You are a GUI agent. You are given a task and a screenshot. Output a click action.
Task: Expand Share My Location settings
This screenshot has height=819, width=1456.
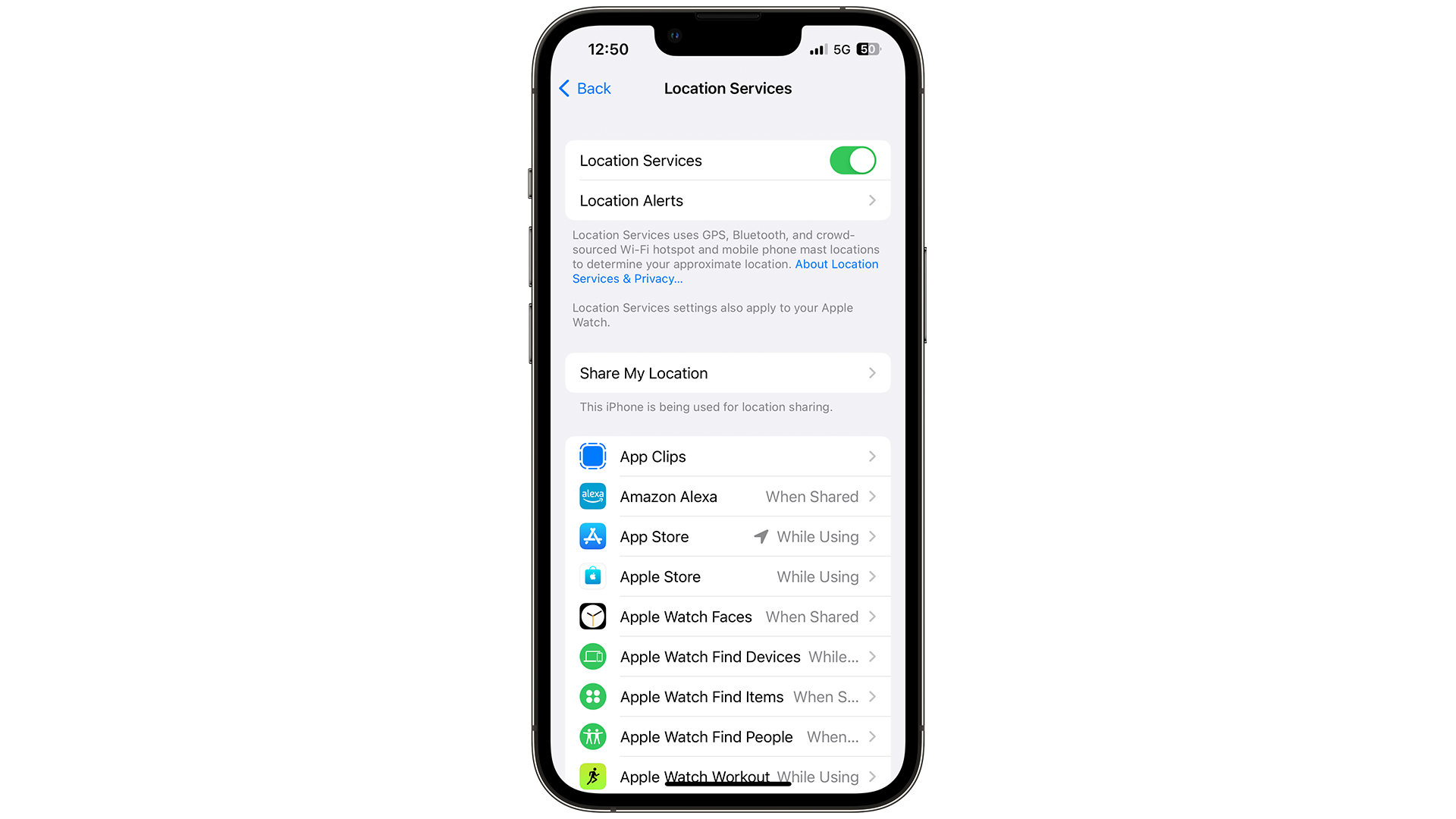(x=727, y=373)
